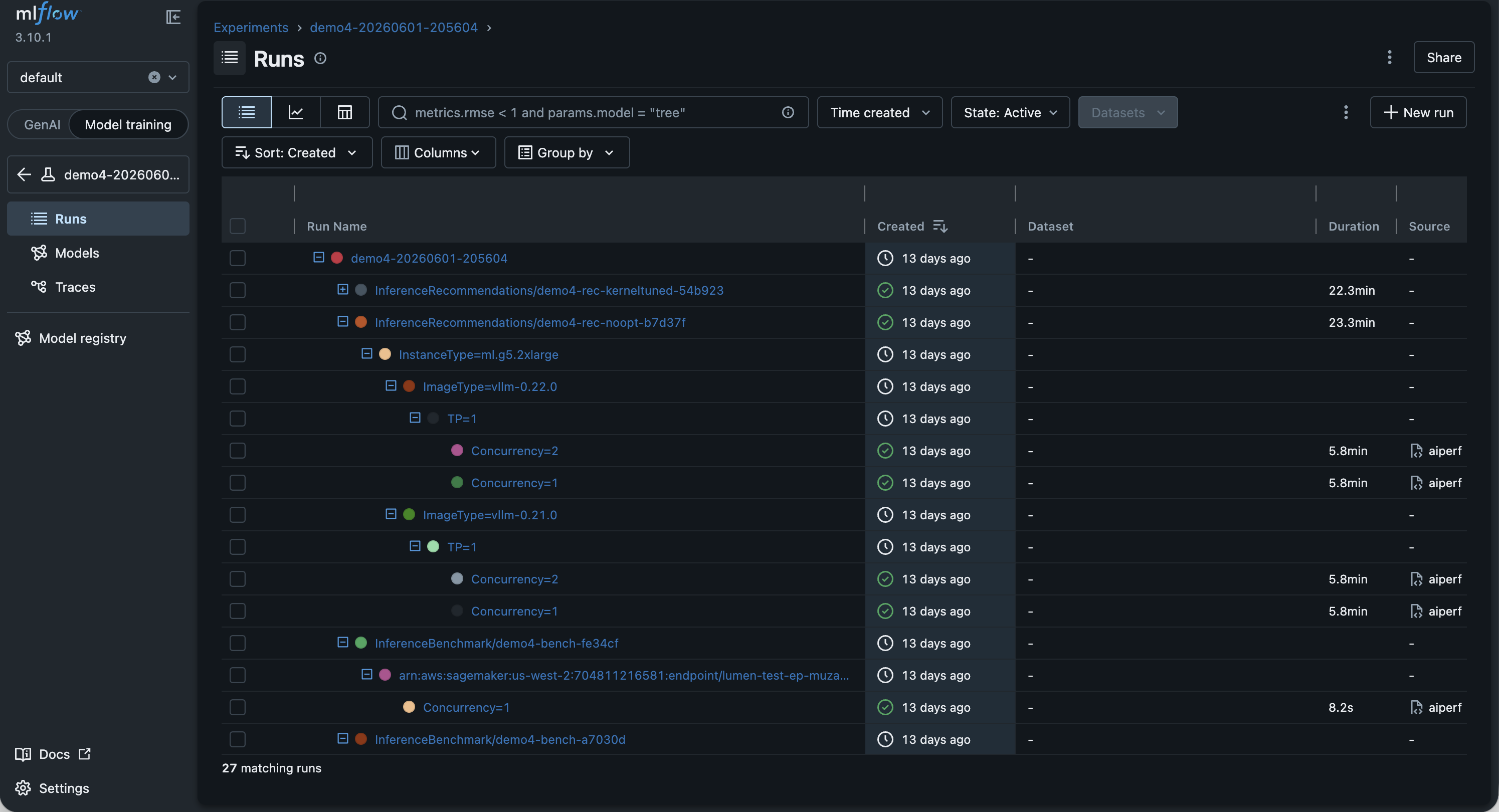Open the State: Active dropdown
Image resolution: width=1499 pixels, height=812 pixels.
tap(1010, 112)
